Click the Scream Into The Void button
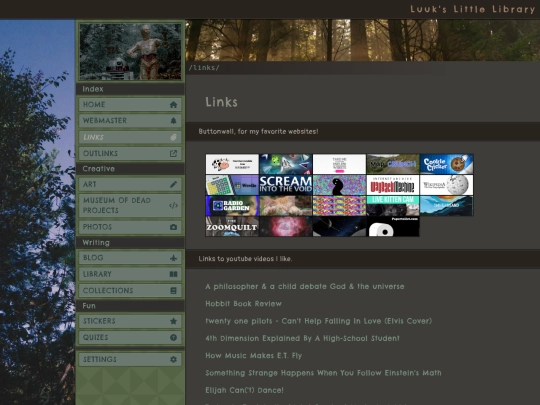540x405 pixels. [286, 185]
